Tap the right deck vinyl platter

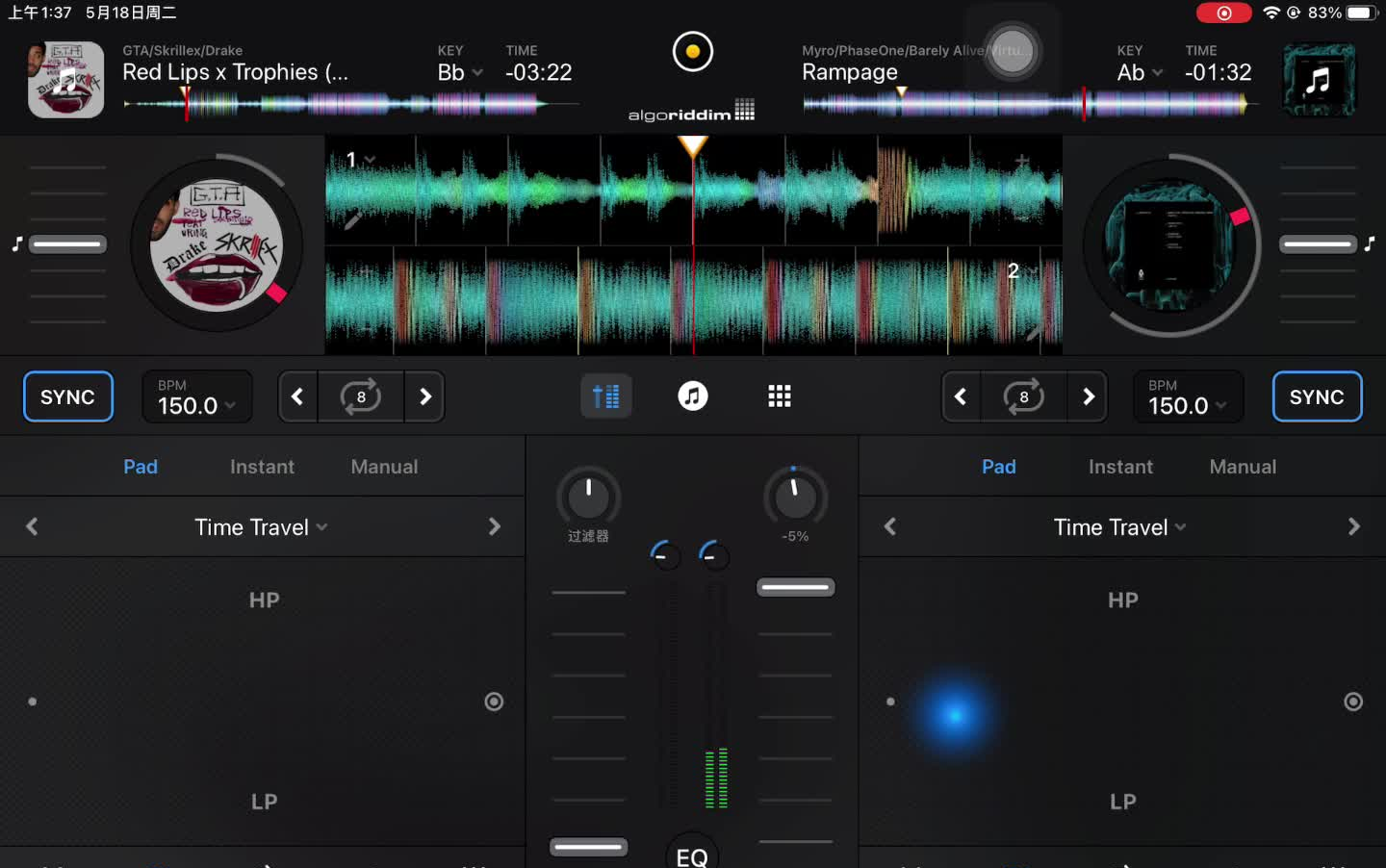[x=1170, y=246]
